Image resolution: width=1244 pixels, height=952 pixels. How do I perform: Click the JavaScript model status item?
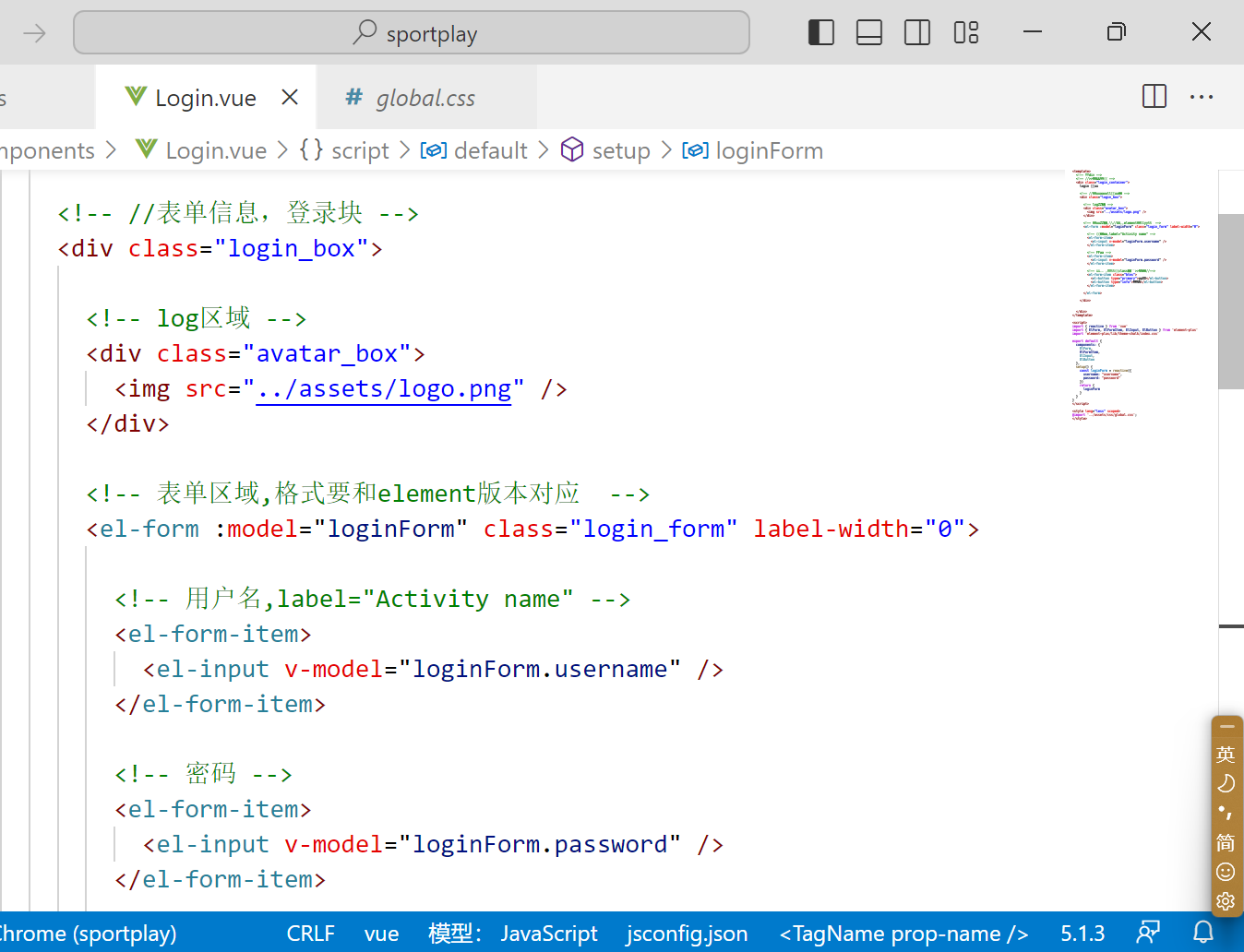click(x=513, y=934)
